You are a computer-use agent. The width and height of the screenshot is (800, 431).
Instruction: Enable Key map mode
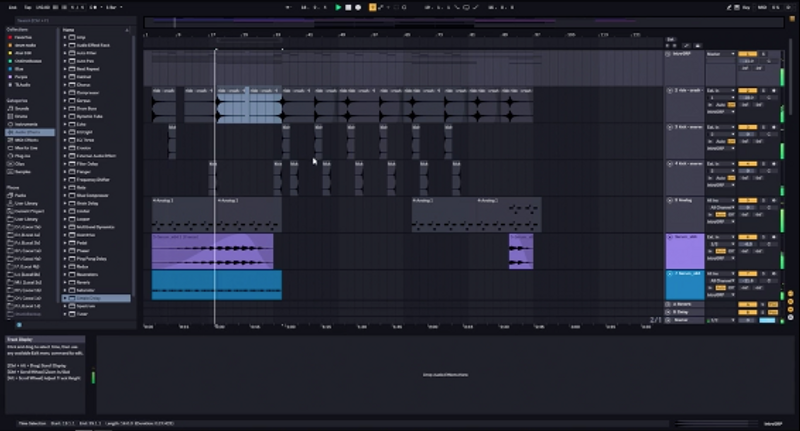click(747, 8)
